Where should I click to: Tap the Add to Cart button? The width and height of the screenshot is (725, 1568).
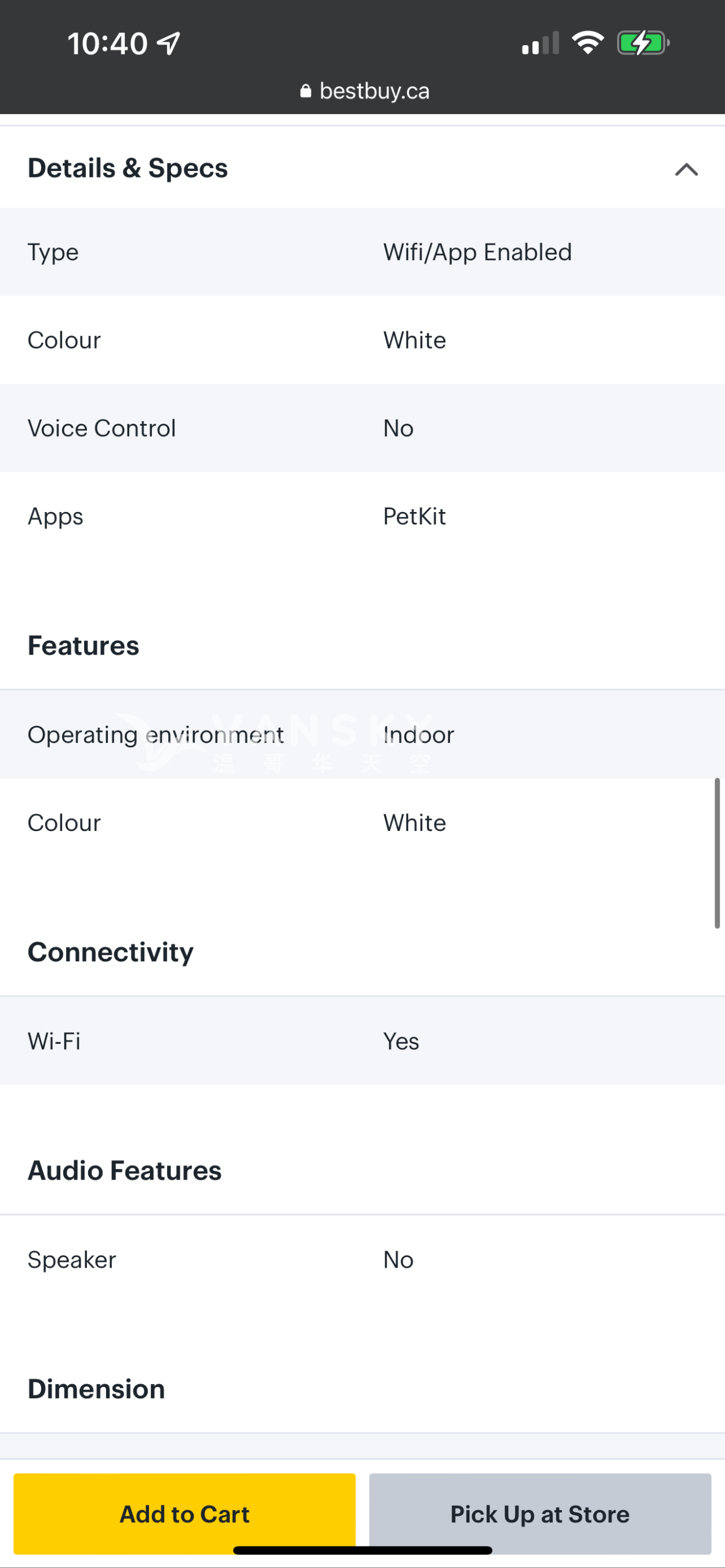coord(184,1514)
